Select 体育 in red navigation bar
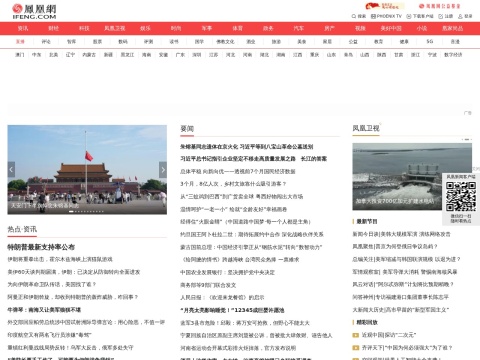The height and width of the screenshot is (360, 480). 237,28
